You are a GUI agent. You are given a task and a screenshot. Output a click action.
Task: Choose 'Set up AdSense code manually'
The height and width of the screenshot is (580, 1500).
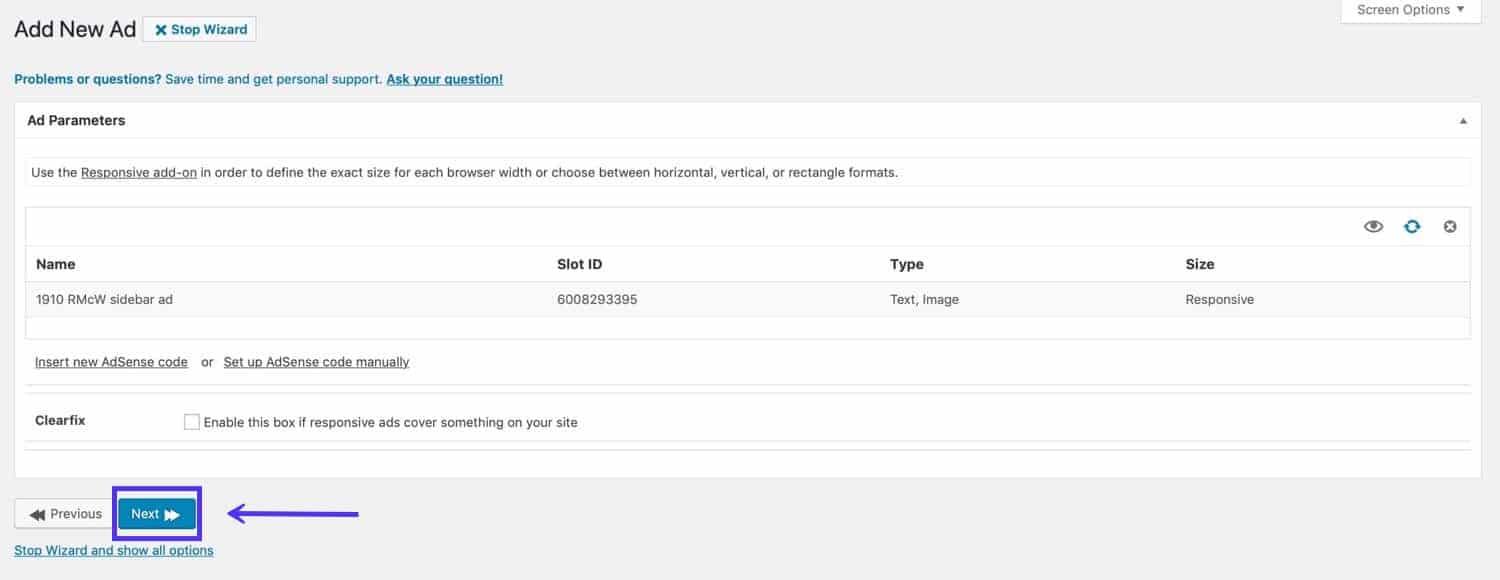point(316,362)
